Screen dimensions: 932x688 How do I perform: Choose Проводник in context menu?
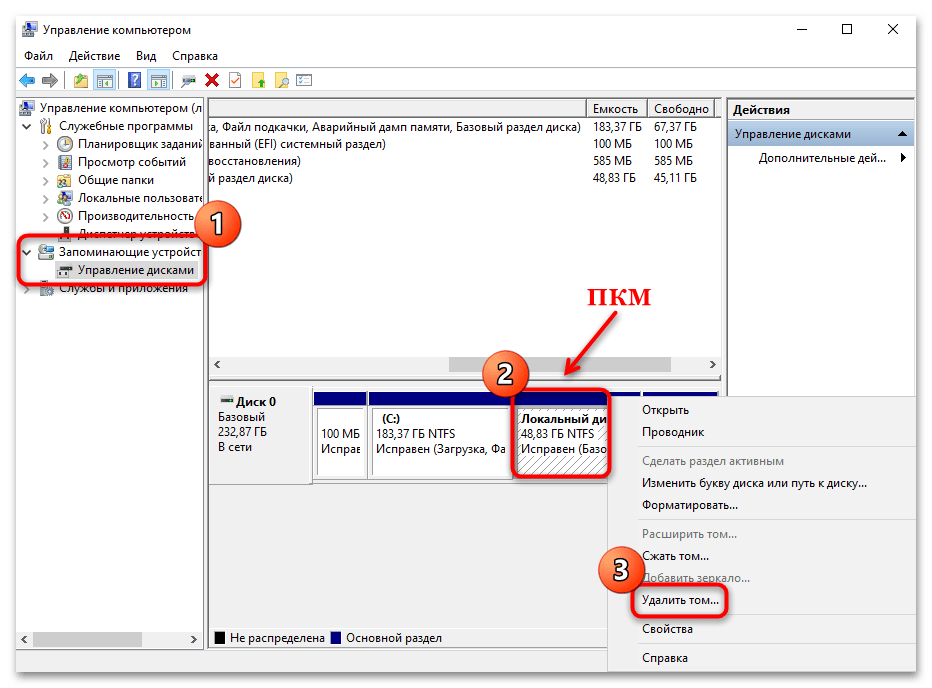(673, 432)
